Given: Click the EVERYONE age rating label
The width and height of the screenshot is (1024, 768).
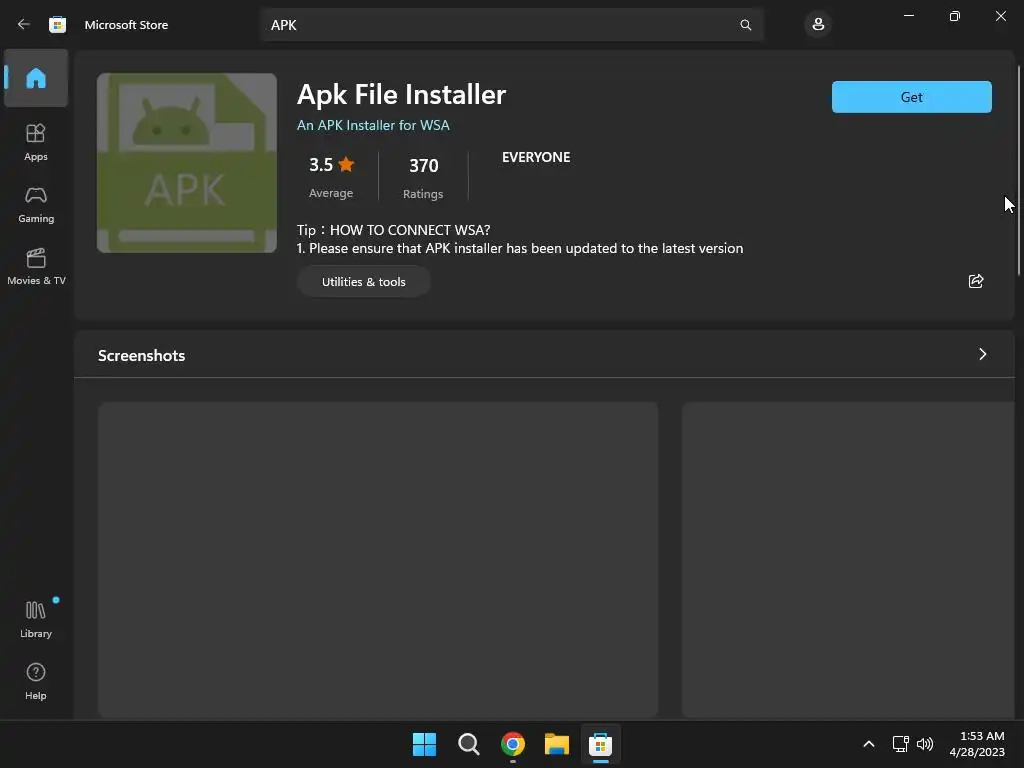Looking at the screenshot, I should click(536, 157).
